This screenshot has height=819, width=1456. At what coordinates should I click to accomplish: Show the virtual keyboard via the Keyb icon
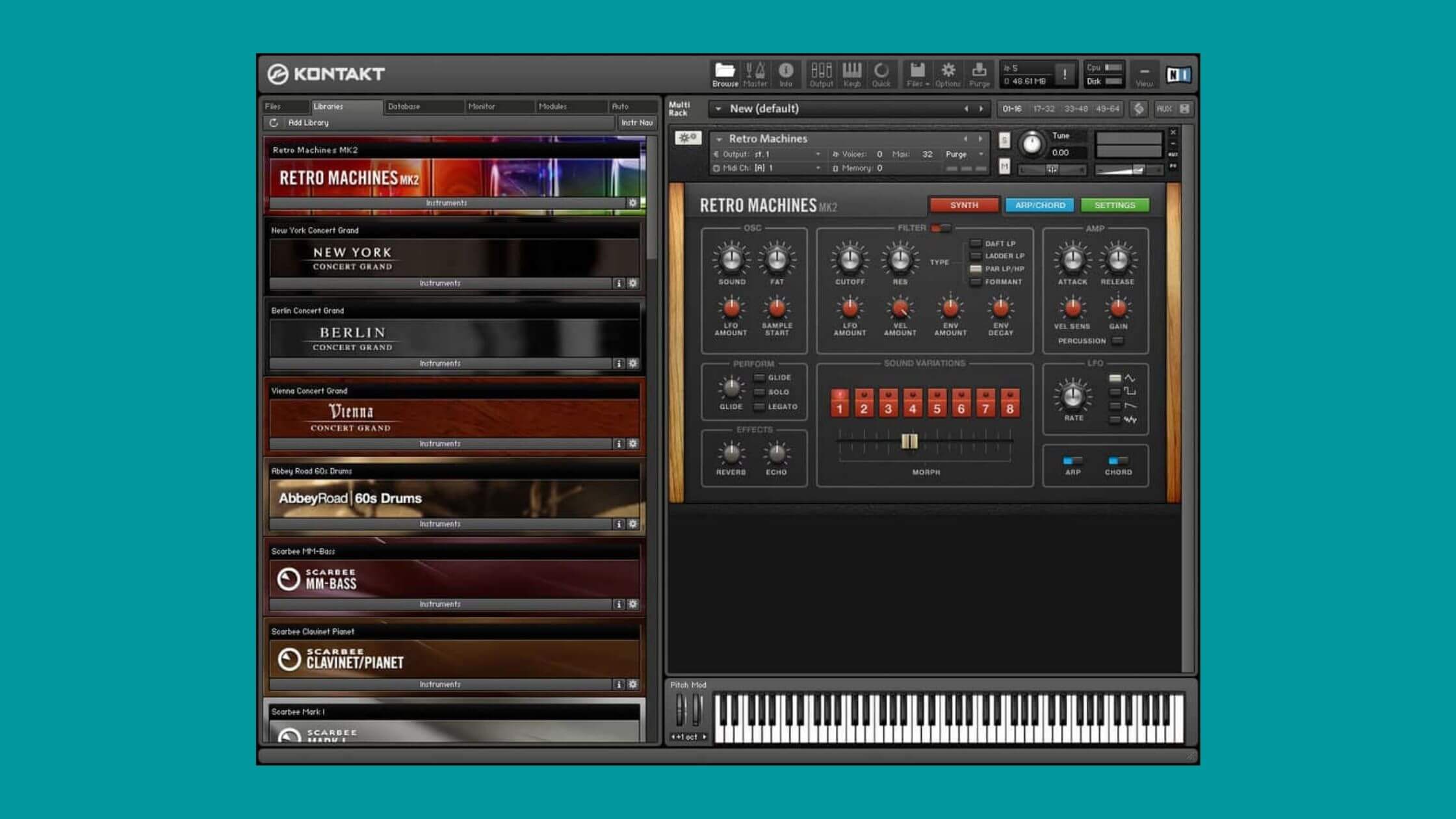tap(852, 71)
